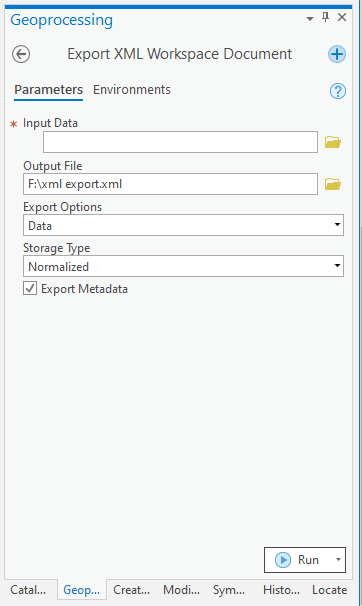Switch to the Environments tab
362x606 pixels.
pos(132,90)
